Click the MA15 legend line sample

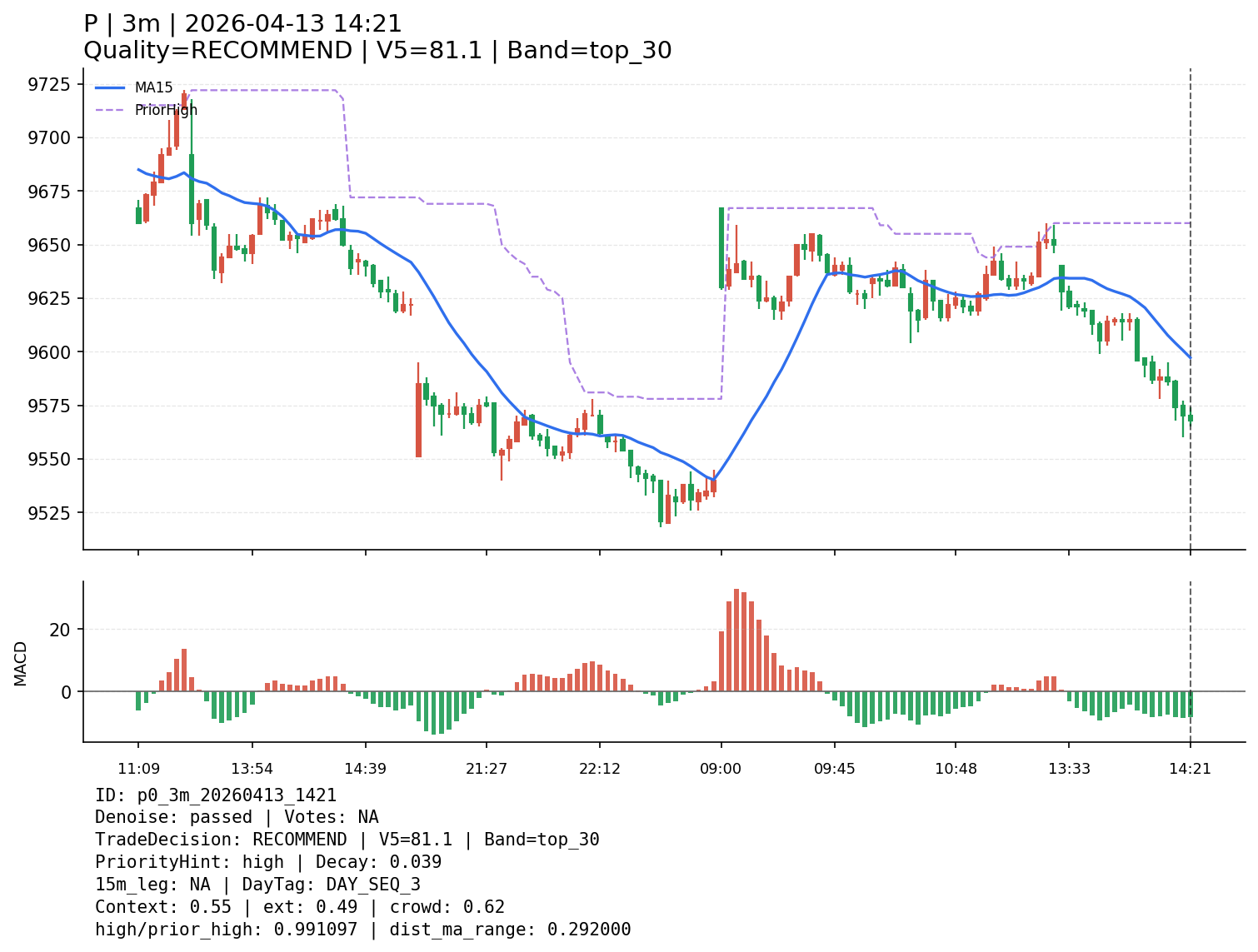[110, 87]
